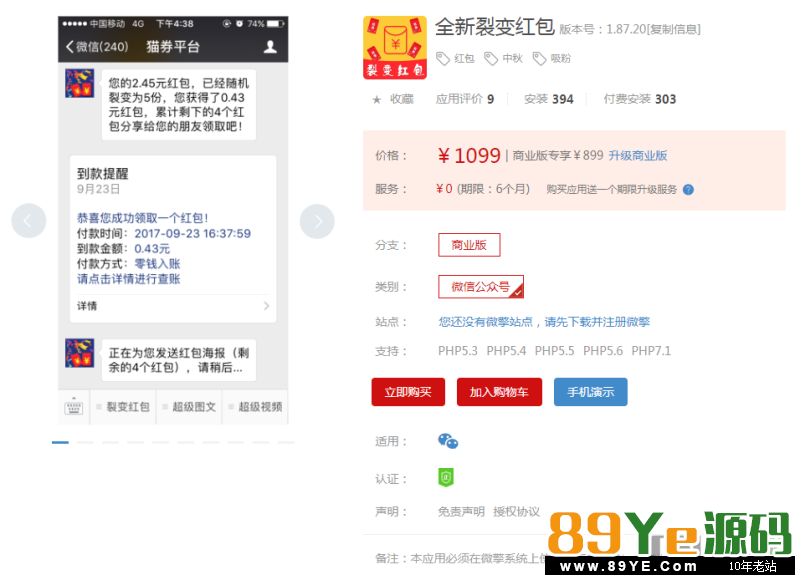Tap 请点击详情进行查账 in the payment card

(129, 279)
